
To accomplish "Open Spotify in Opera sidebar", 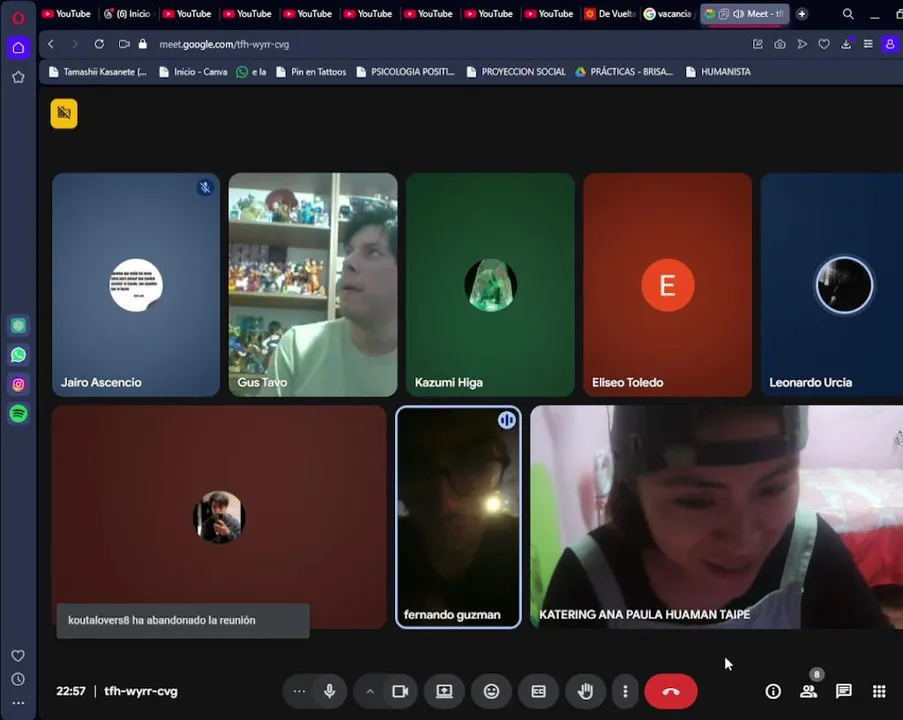I will click(x=18, y=414).
